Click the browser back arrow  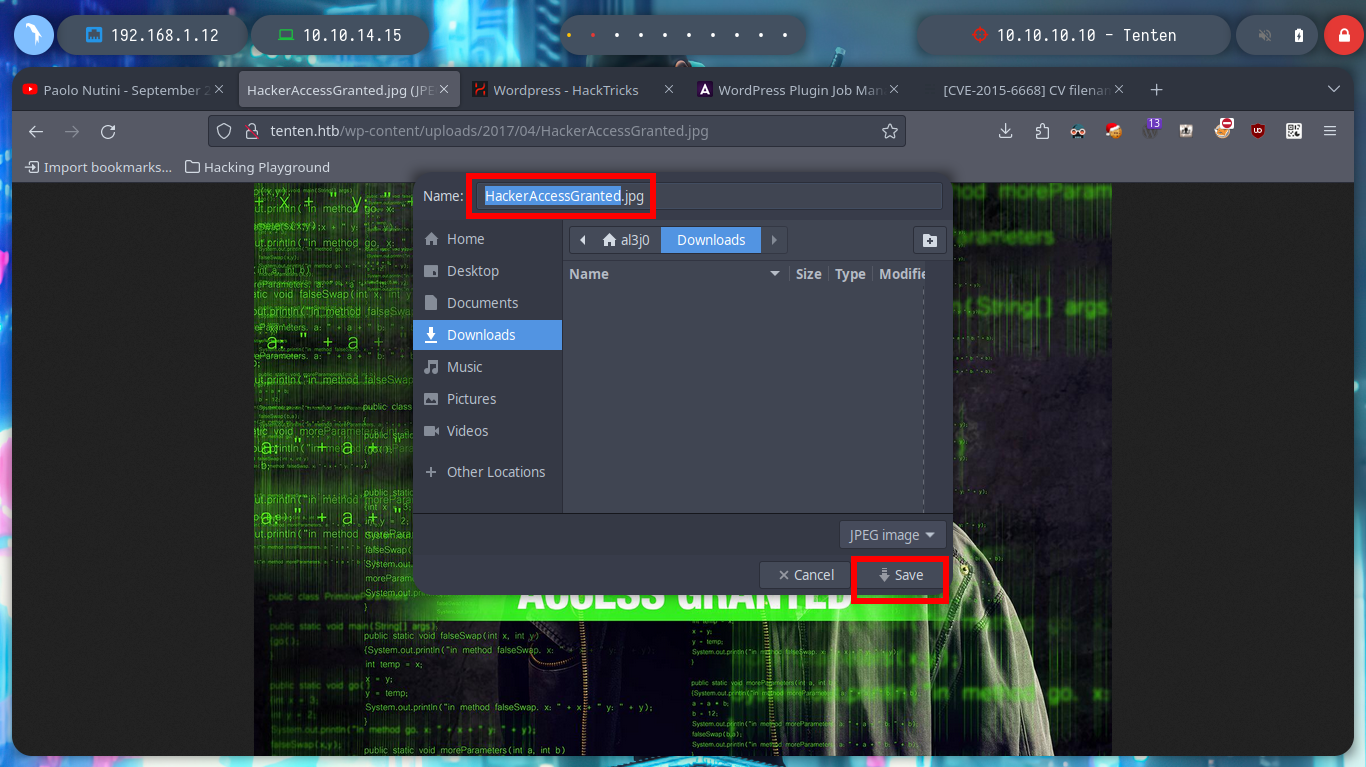[36, 131]
